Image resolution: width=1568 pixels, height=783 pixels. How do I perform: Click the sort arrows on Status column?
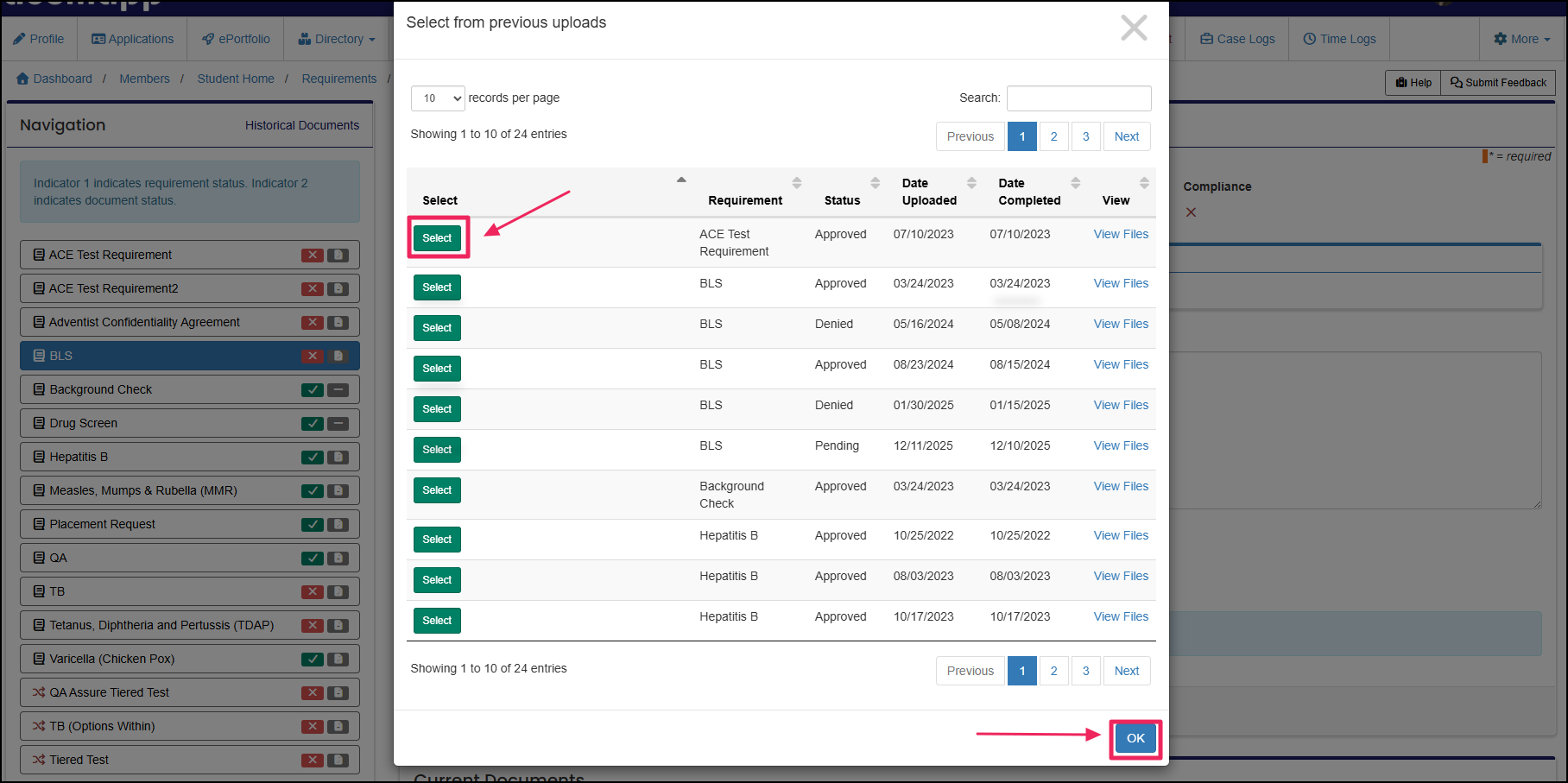pyautogui.click(x=875, y=183)
